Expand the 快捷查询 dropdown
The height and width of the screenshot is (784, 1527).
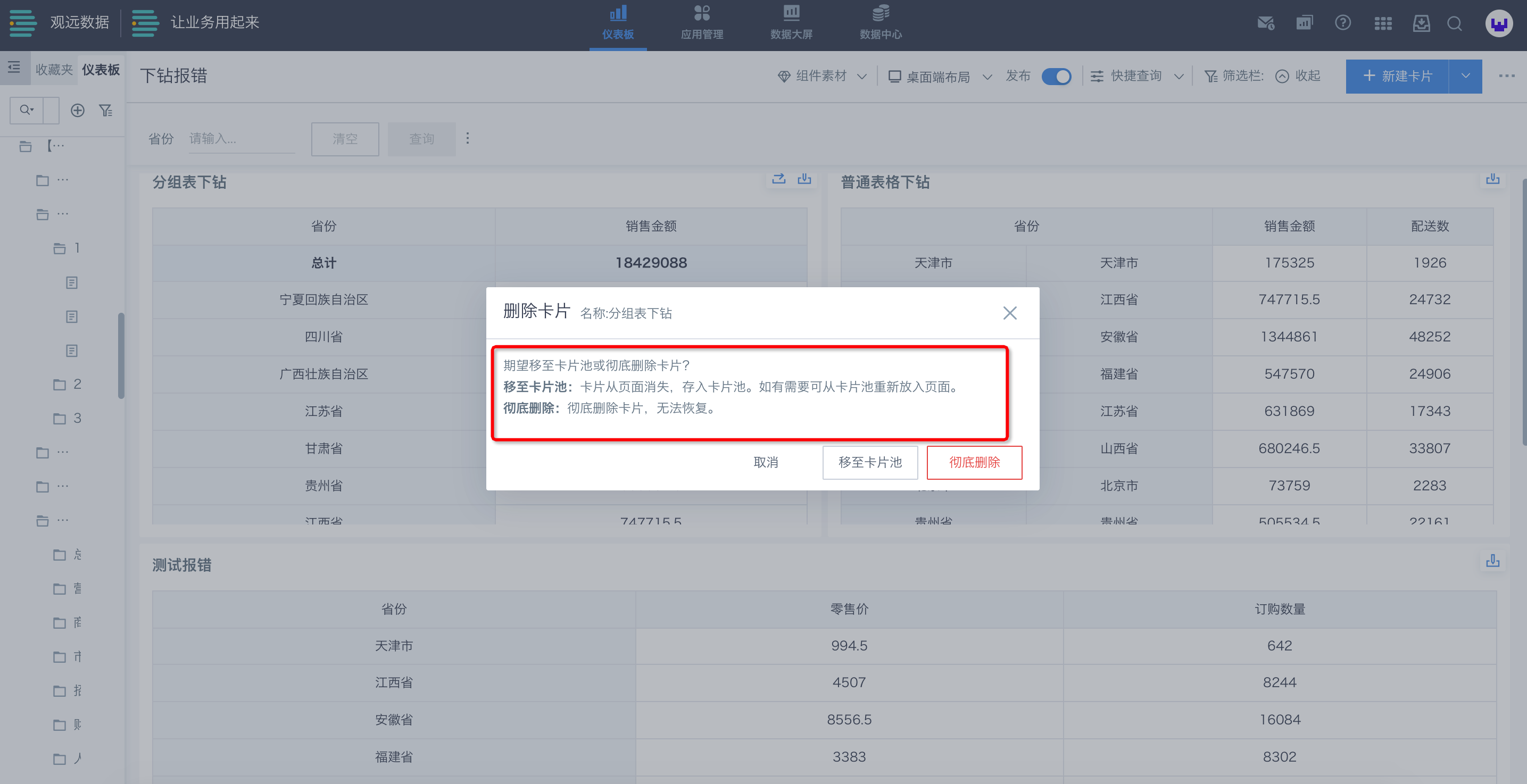tap(1138, 77)
